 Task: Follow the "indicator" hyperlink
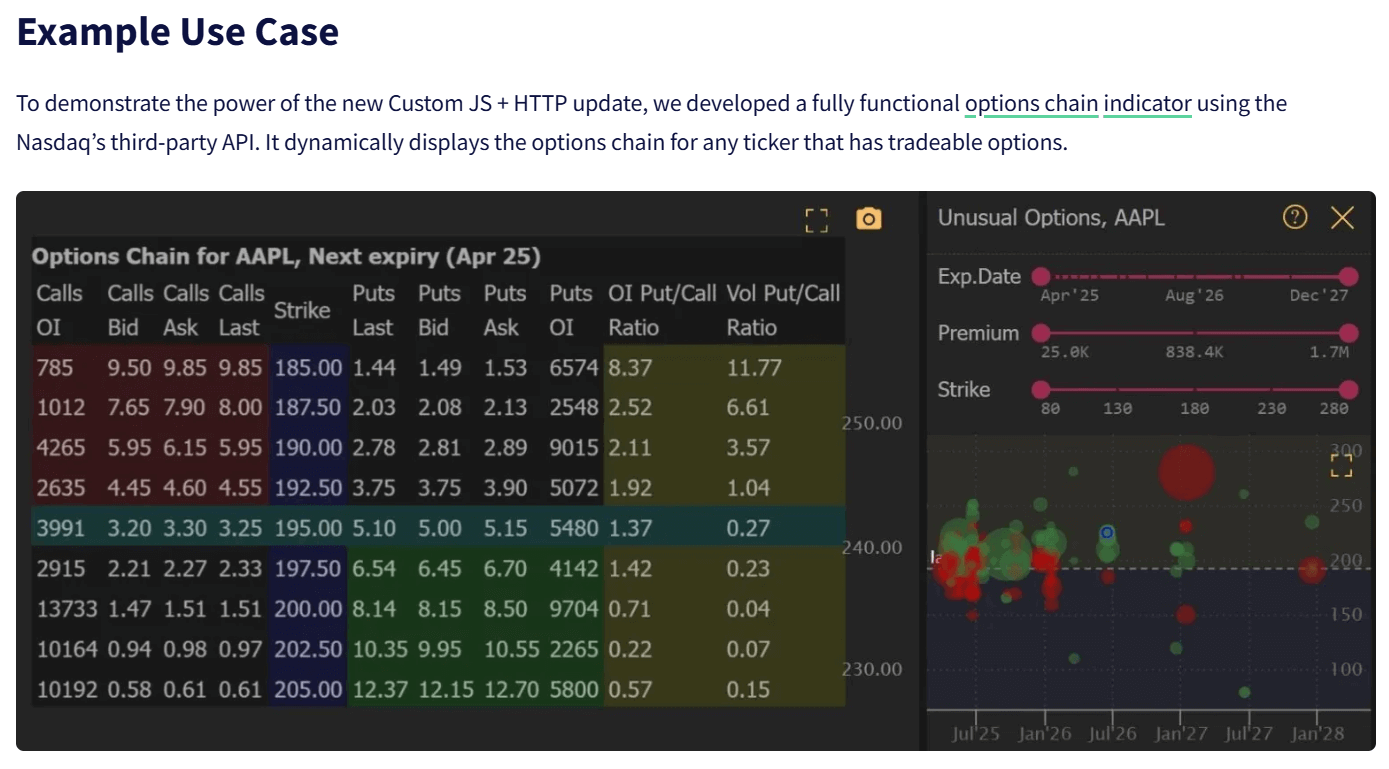pyautogui.click(x=1147, y=104)
